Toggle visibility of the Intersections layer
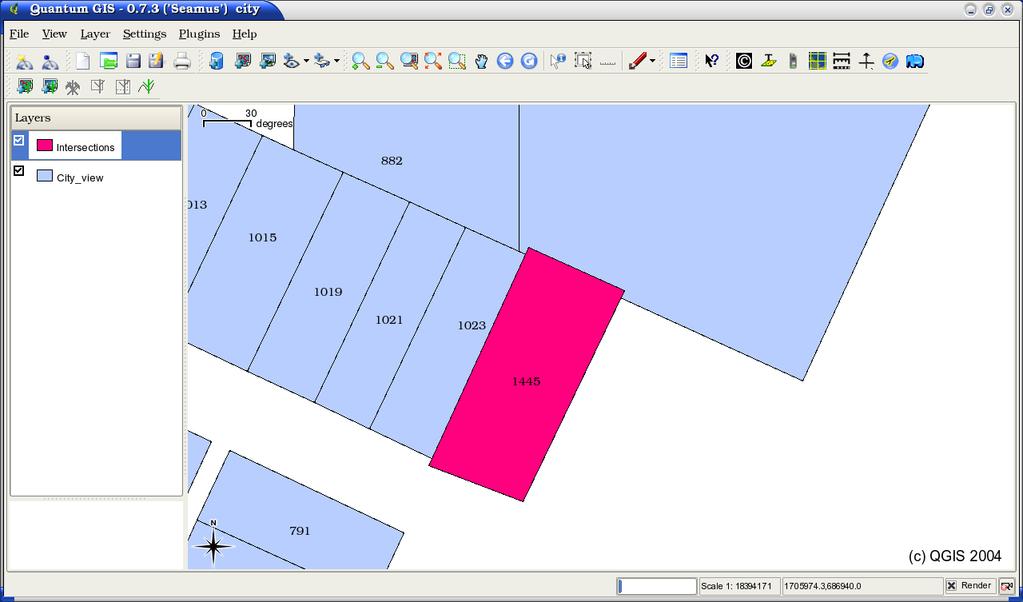1023x602 pixels. pyautogui.click(x=19, y=140)
